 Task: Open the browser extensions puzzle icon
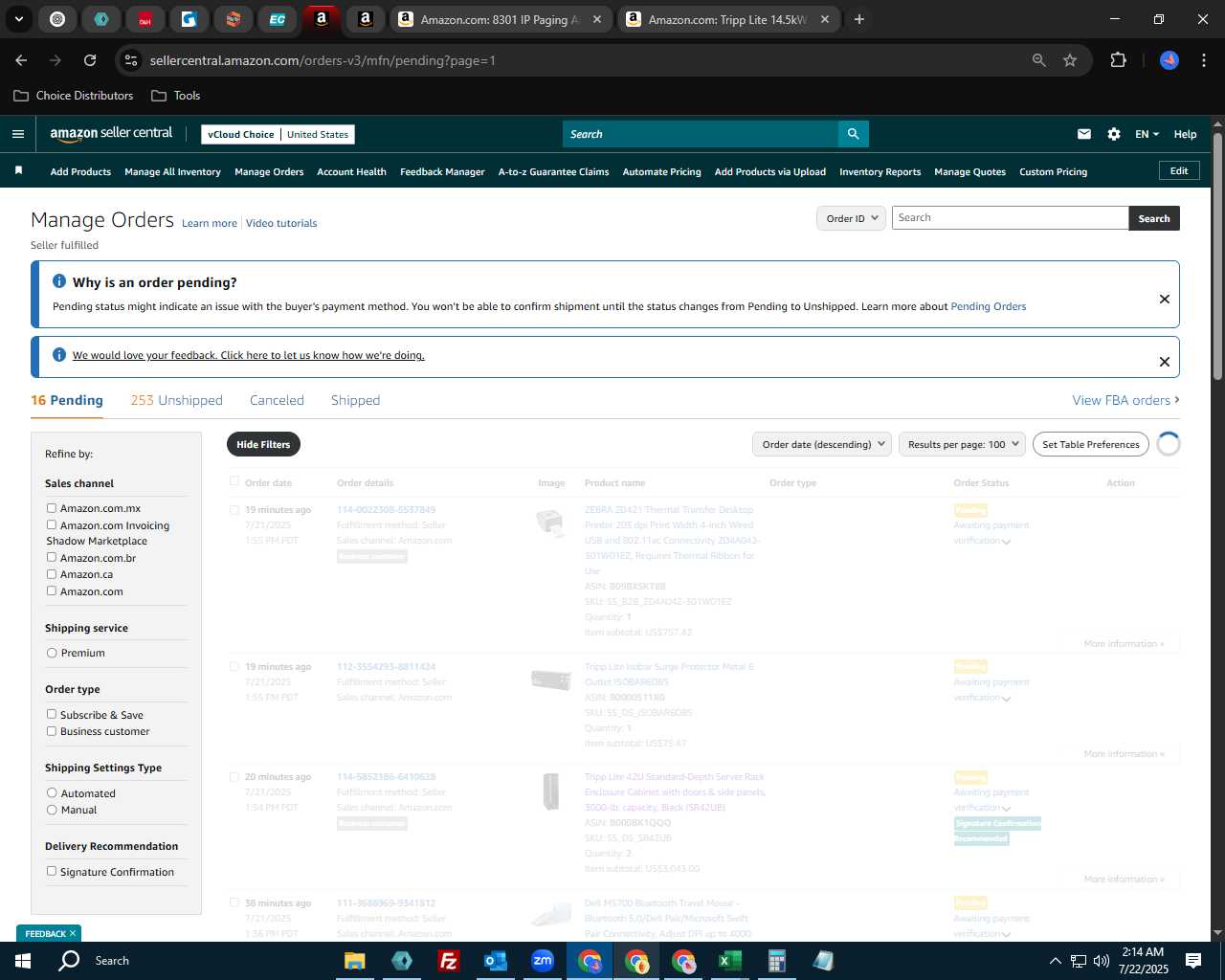pyautogui.click(x=1118, y=60)
